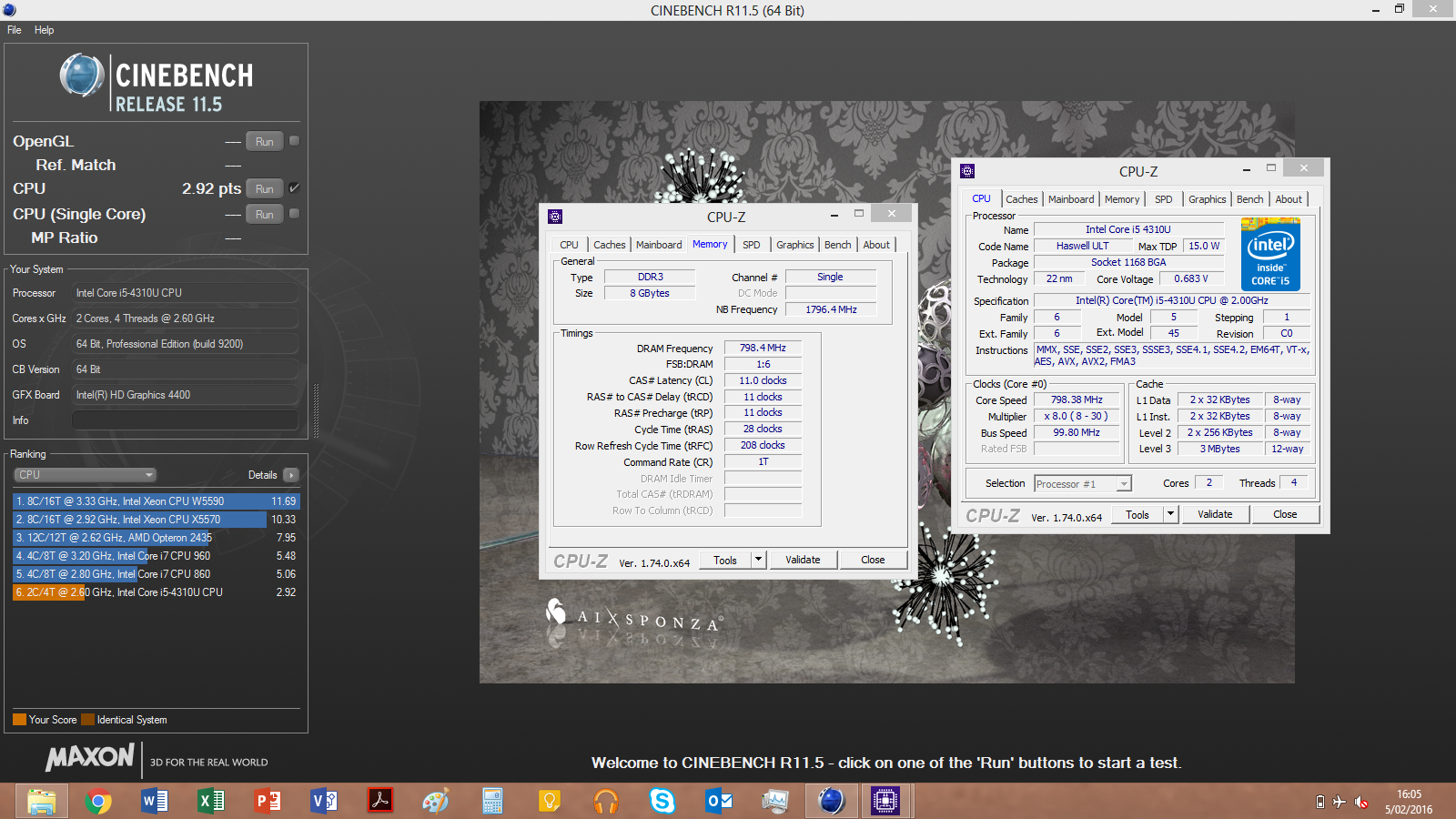Switch to Caches tab in Memory window
This screenshot has width=1456, height=819.
tap(610, 245)
